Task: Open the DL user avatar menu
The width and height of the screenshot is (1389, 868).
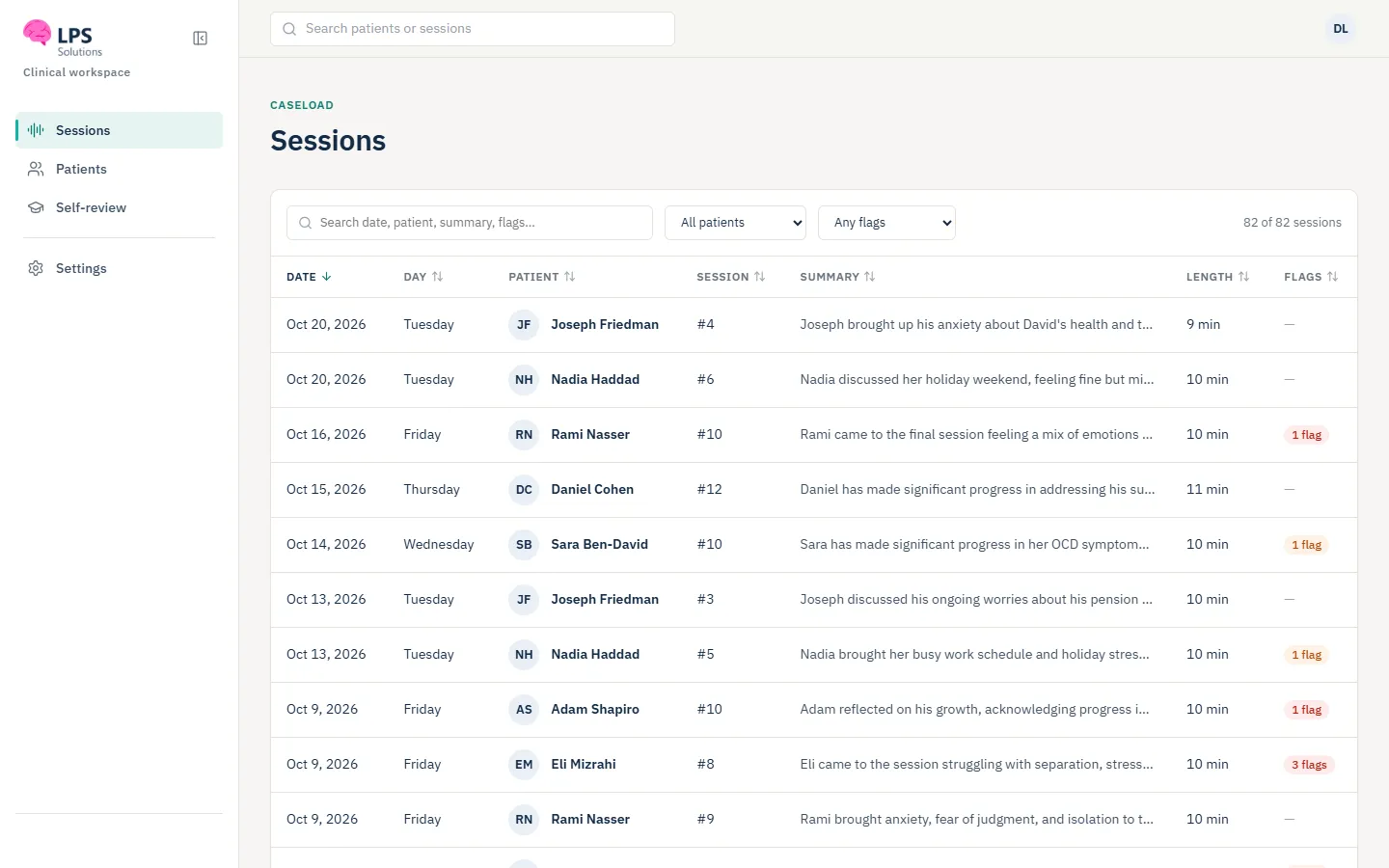Action: 1341,29
